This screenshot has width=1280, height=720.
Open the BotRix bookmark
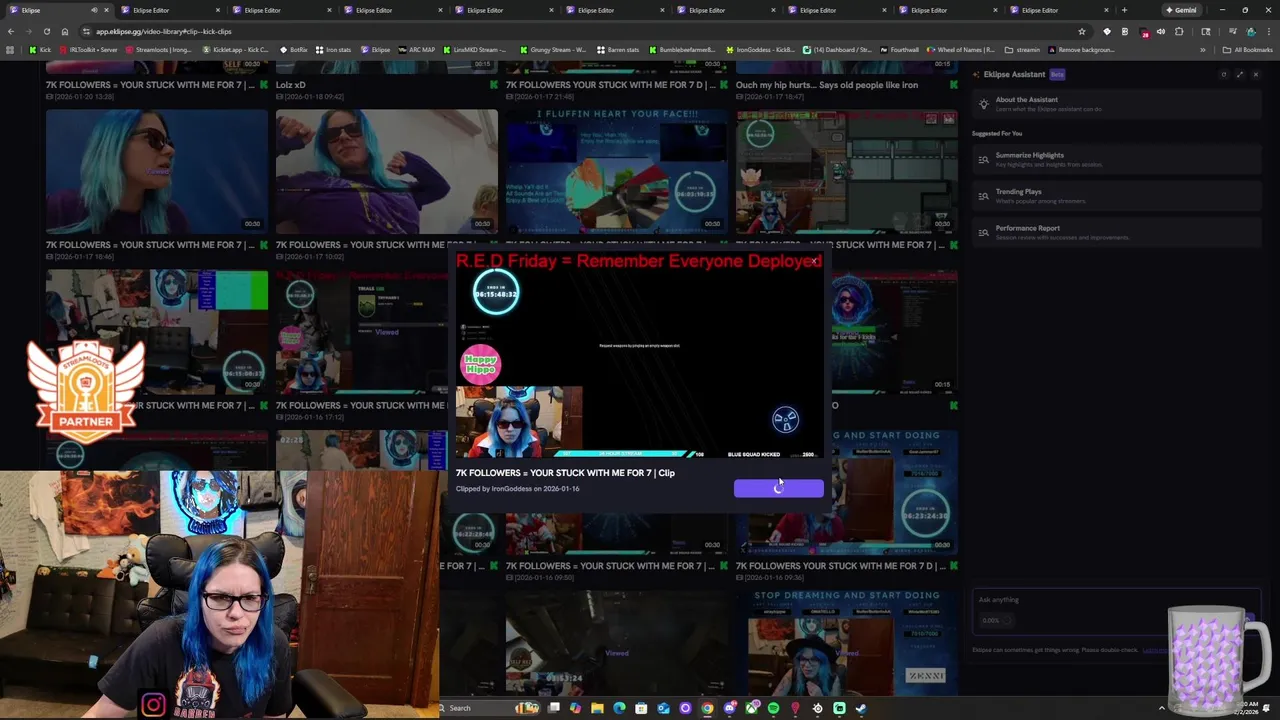click(x=293, y=49)
